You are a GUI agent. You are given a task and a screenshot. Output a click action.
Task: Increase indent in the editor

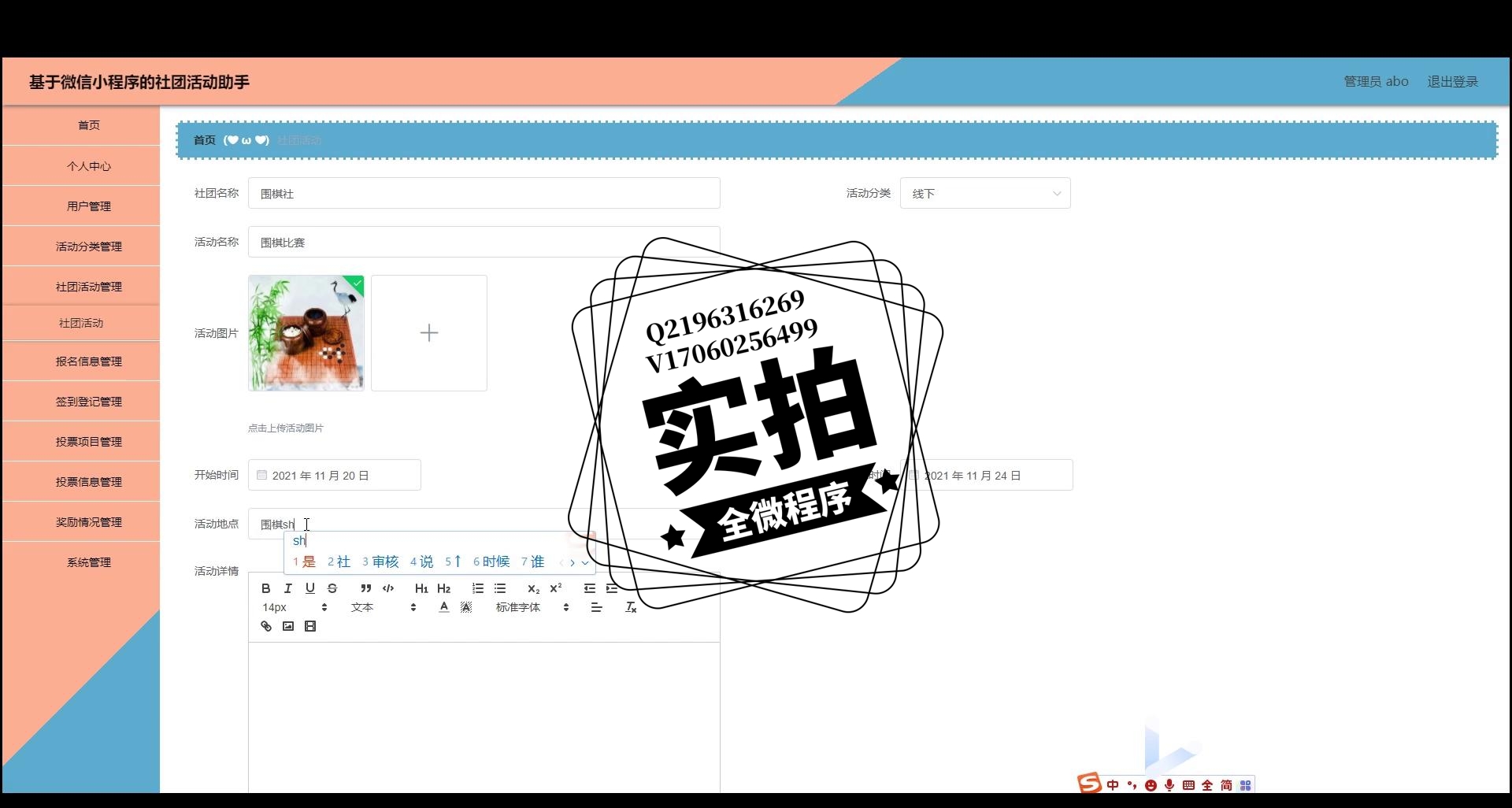[612, 588]
